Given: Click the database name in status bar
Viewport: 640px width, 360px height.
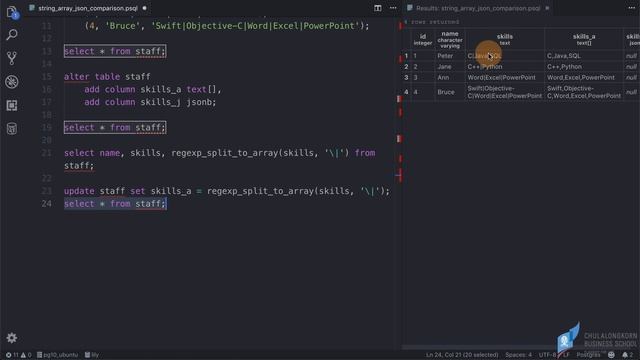Looking at the screenshot, I should (92, 355).
